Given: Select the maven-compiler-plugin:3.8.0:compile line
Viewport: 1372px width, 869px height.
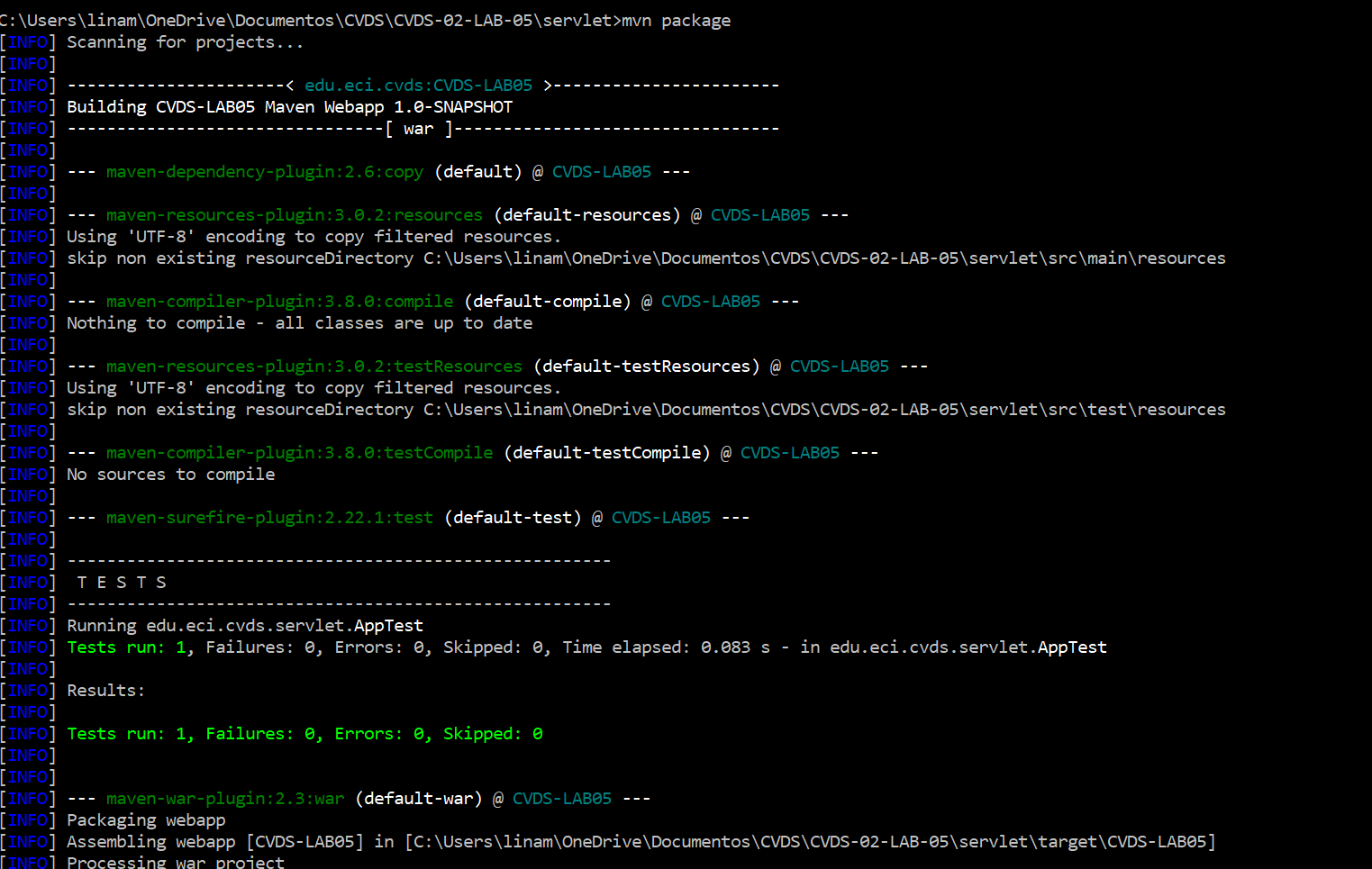Looking at the screenshot, I should 279,301.
